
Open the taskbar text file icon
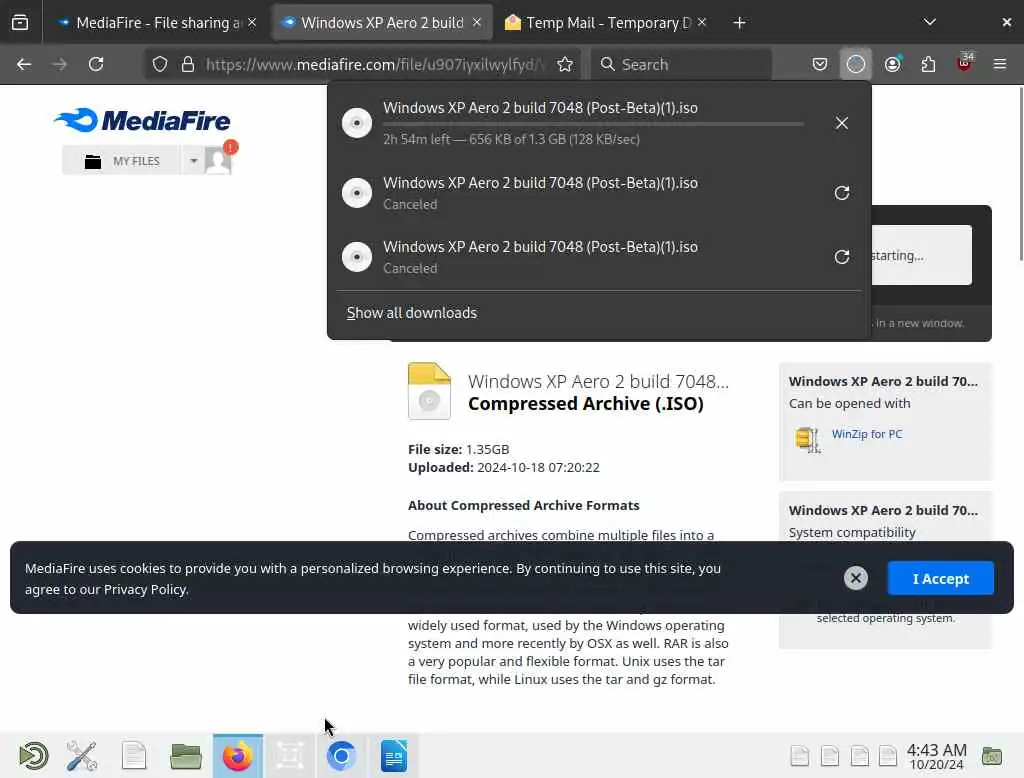(x=134, y=756)
